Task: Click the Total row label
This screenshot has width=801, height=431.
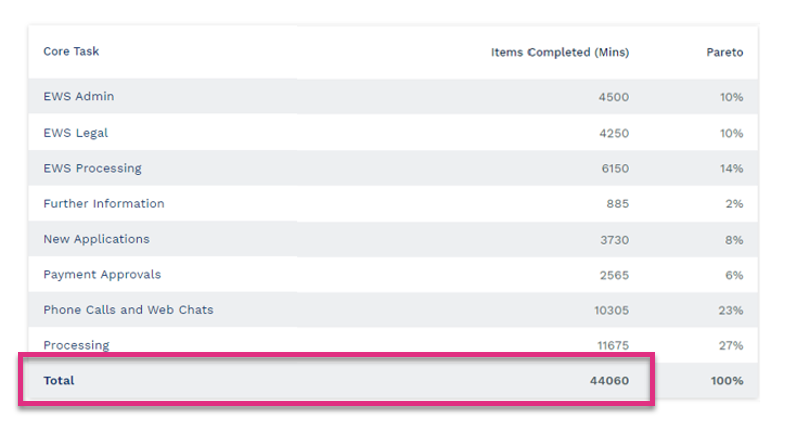Action: [x=59, y=380]
